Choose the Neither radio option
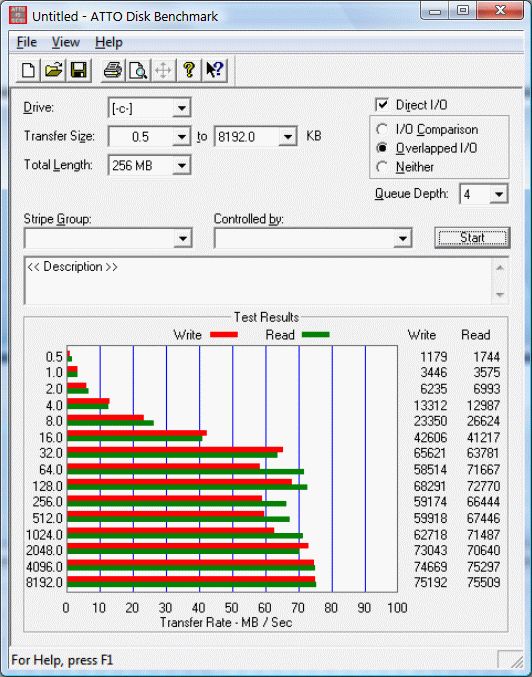Screen dimensions: 532x677 click(x=382, y=167)
